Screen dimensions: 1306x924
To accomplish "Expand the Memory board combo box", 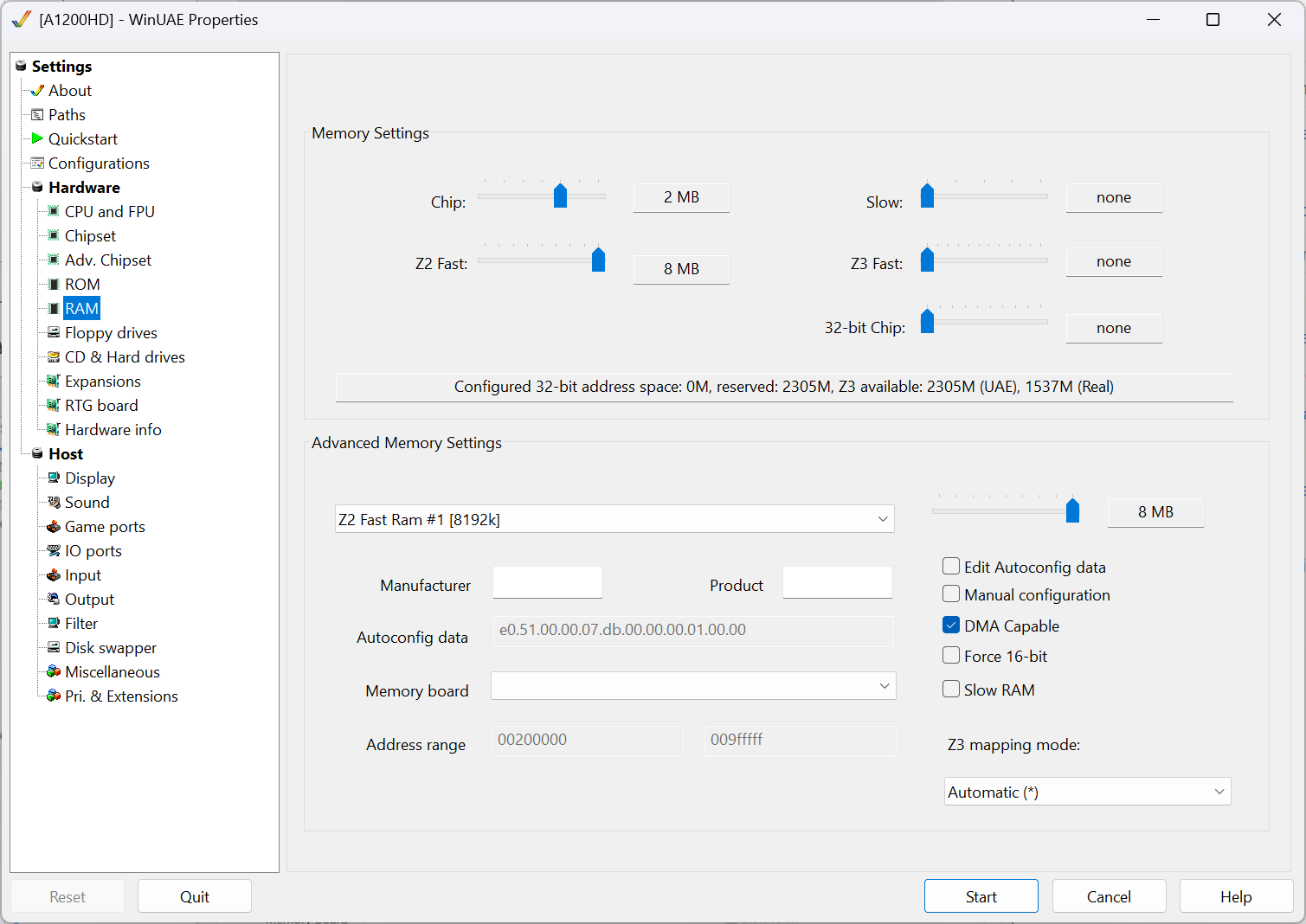I will [x=693, y=686].
